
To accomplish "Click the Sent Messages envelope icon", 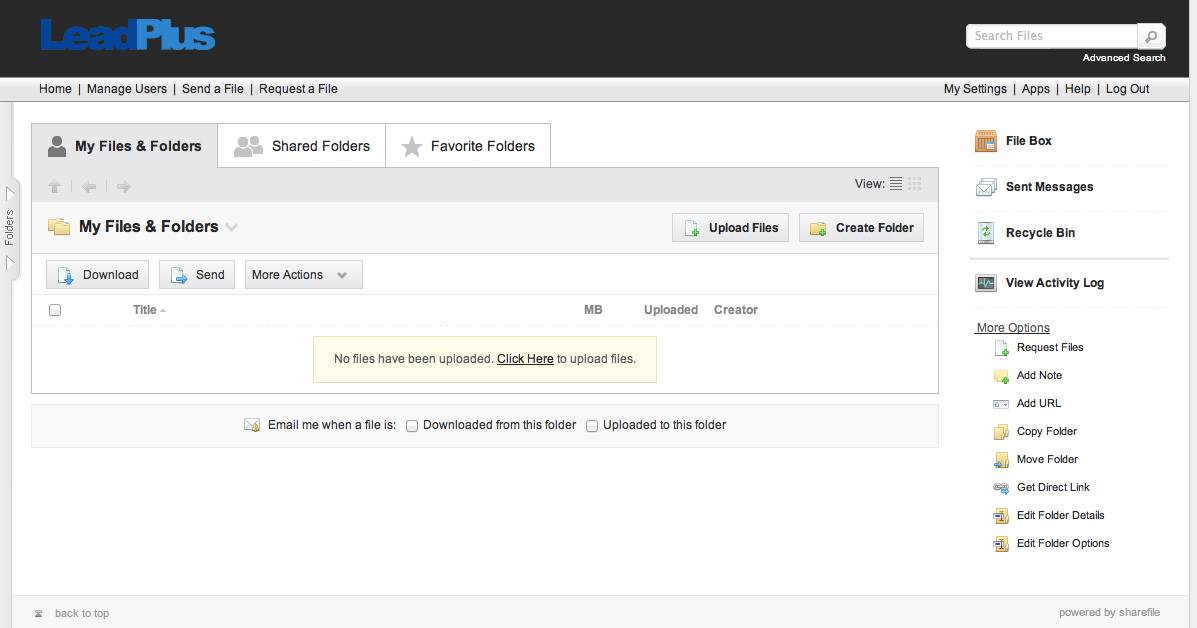I will click(x=986, y=187).
